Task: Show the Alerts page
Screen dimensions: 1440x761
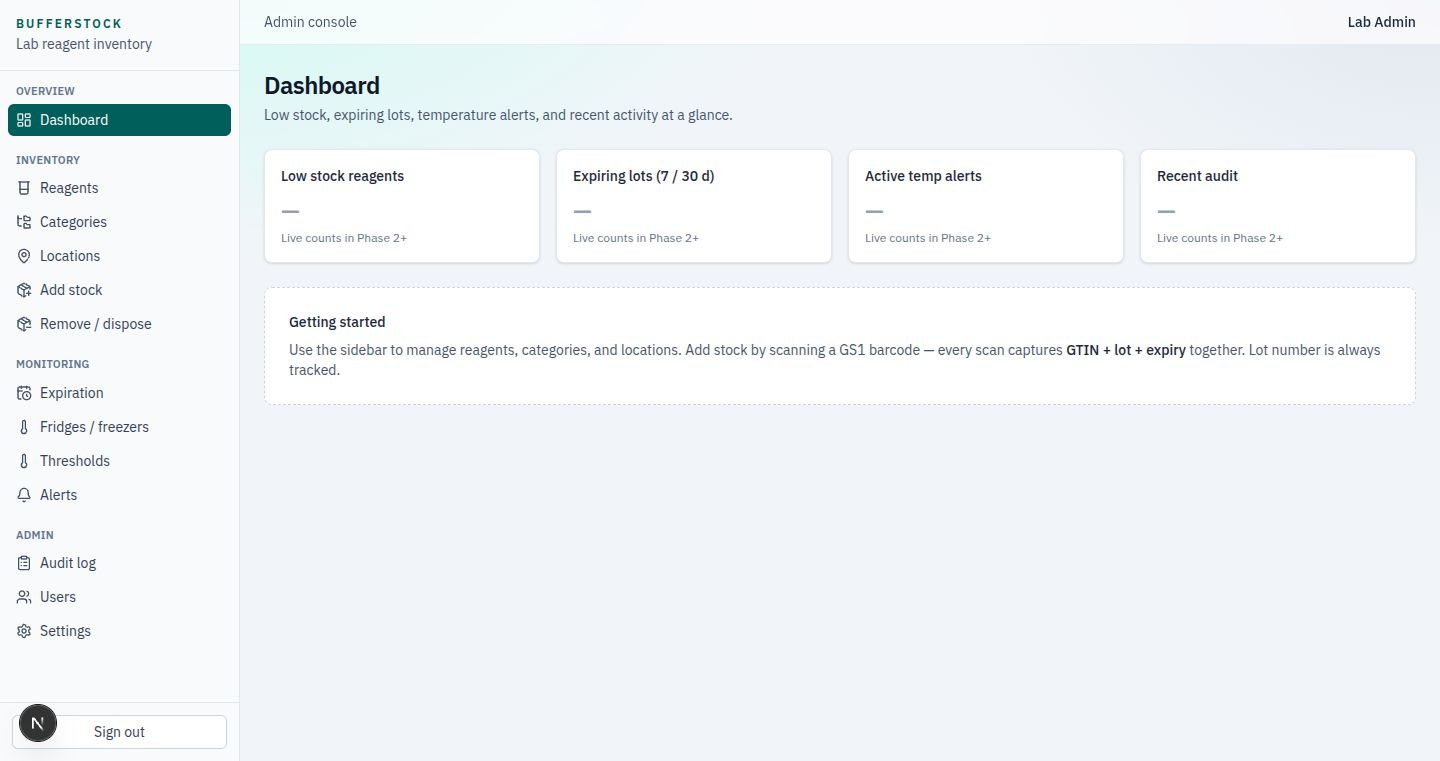Action: (x=119, y=495)
